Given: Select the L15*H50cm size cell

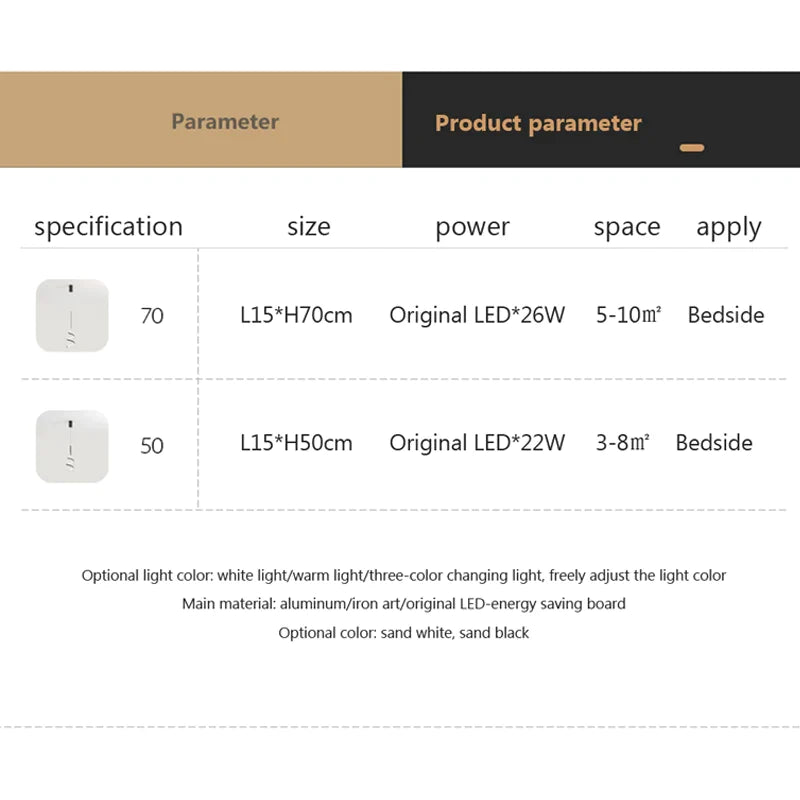Looking at the screenshot, I should 296,443.
